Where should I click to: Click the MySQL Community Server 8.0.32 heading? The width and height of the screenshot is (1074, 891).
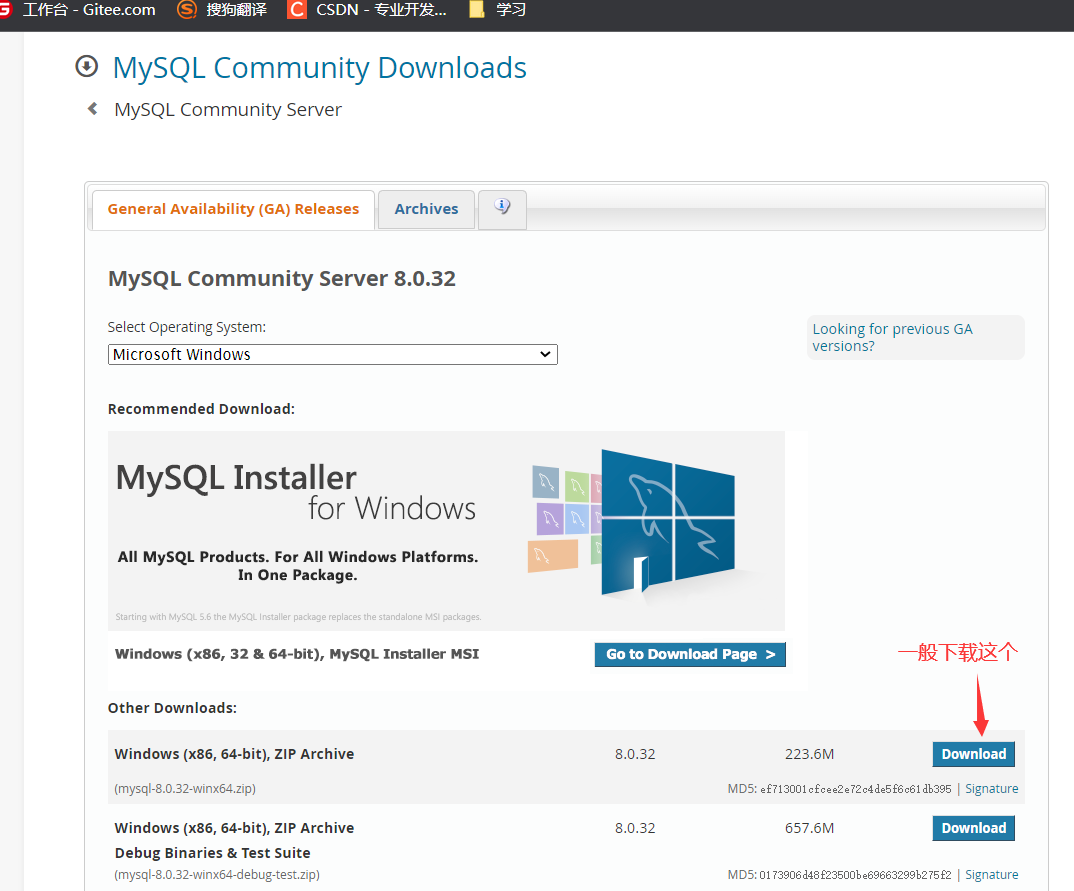[x=282, y=278]
